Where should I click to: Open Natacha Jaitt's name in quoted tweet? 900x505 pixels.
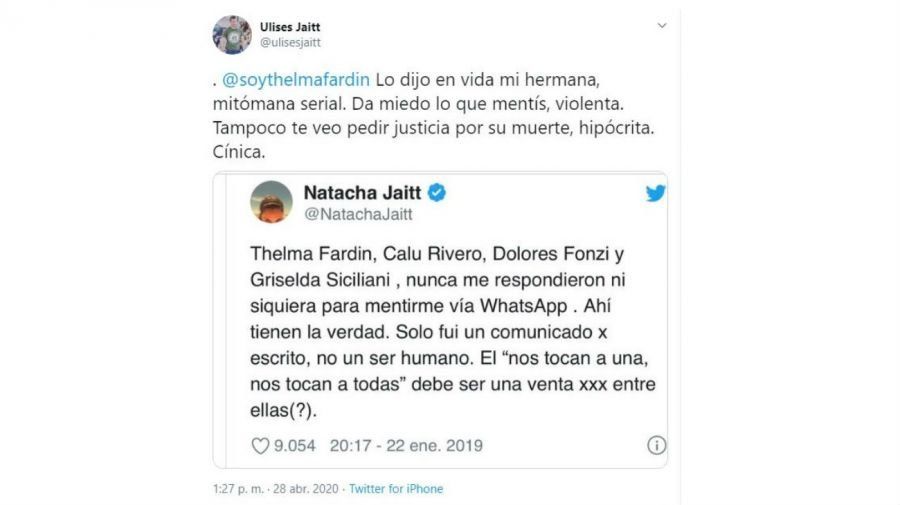[362, 192]
